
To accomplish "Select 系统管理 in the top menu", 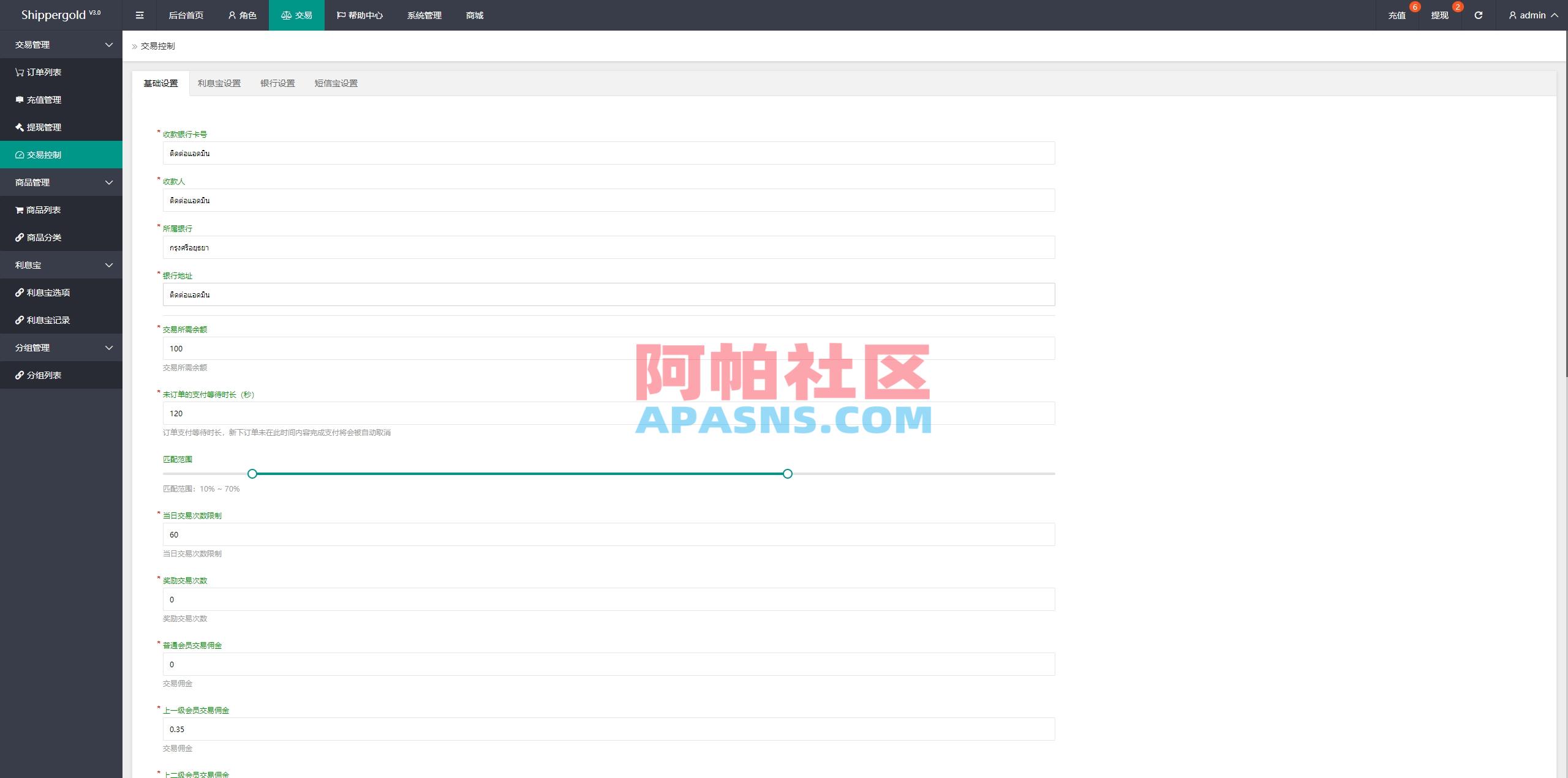I will tap(423, 15).
